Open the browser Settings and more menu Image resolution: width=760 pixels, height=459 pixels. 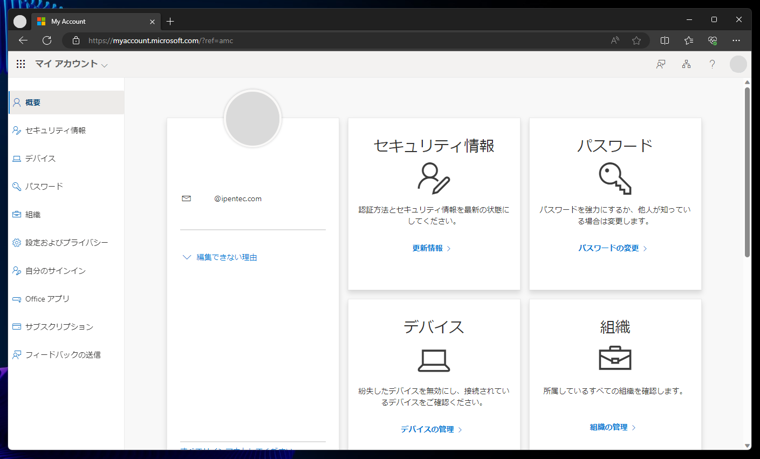coord(736,41)
